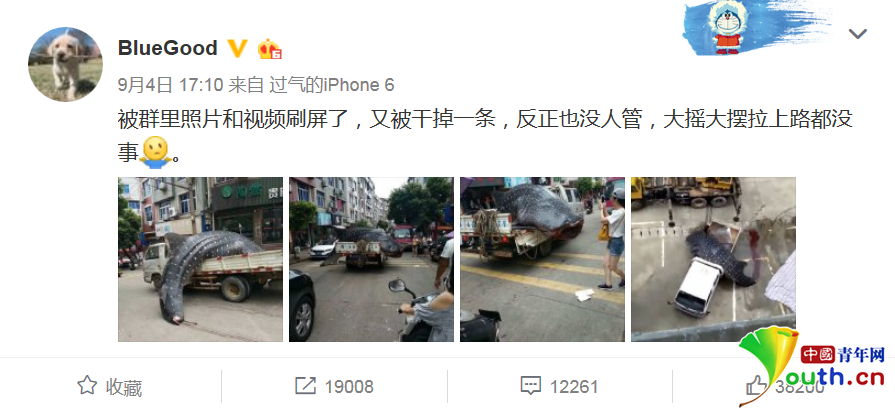Click the shrugging emoji in post text
Screen dimensions: 895x413
pos(155,152)
